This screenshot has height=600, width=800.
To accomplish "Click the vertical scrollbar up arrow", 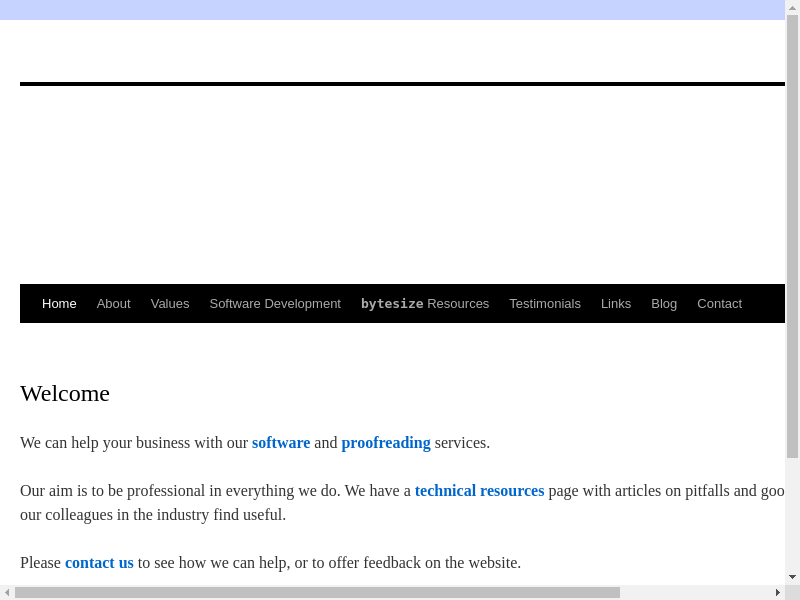I will pos(792,7).
